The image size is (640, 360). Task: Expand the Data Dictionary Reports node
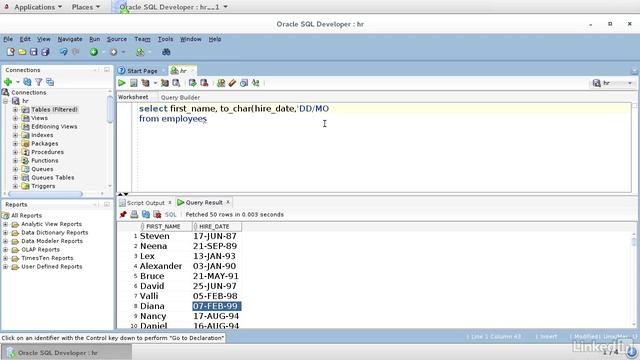(5, 233)
